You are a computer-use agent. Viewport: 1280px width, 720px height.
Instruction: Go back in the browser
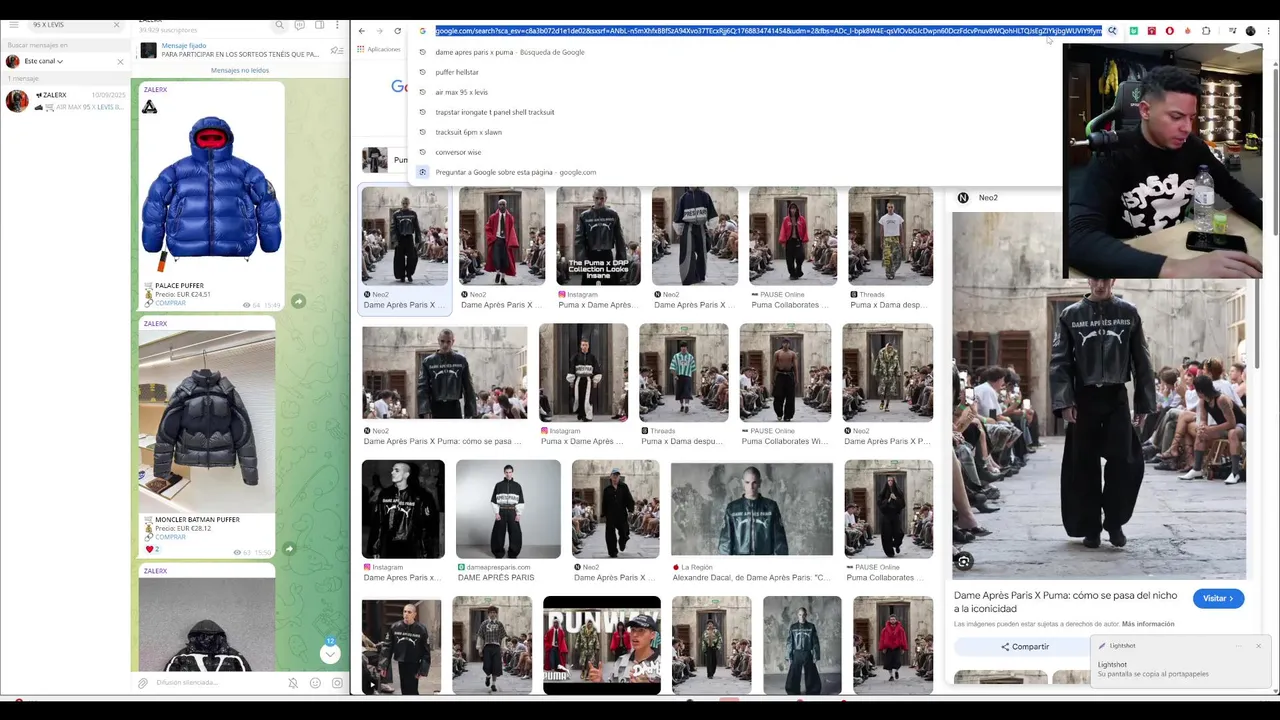362,31
